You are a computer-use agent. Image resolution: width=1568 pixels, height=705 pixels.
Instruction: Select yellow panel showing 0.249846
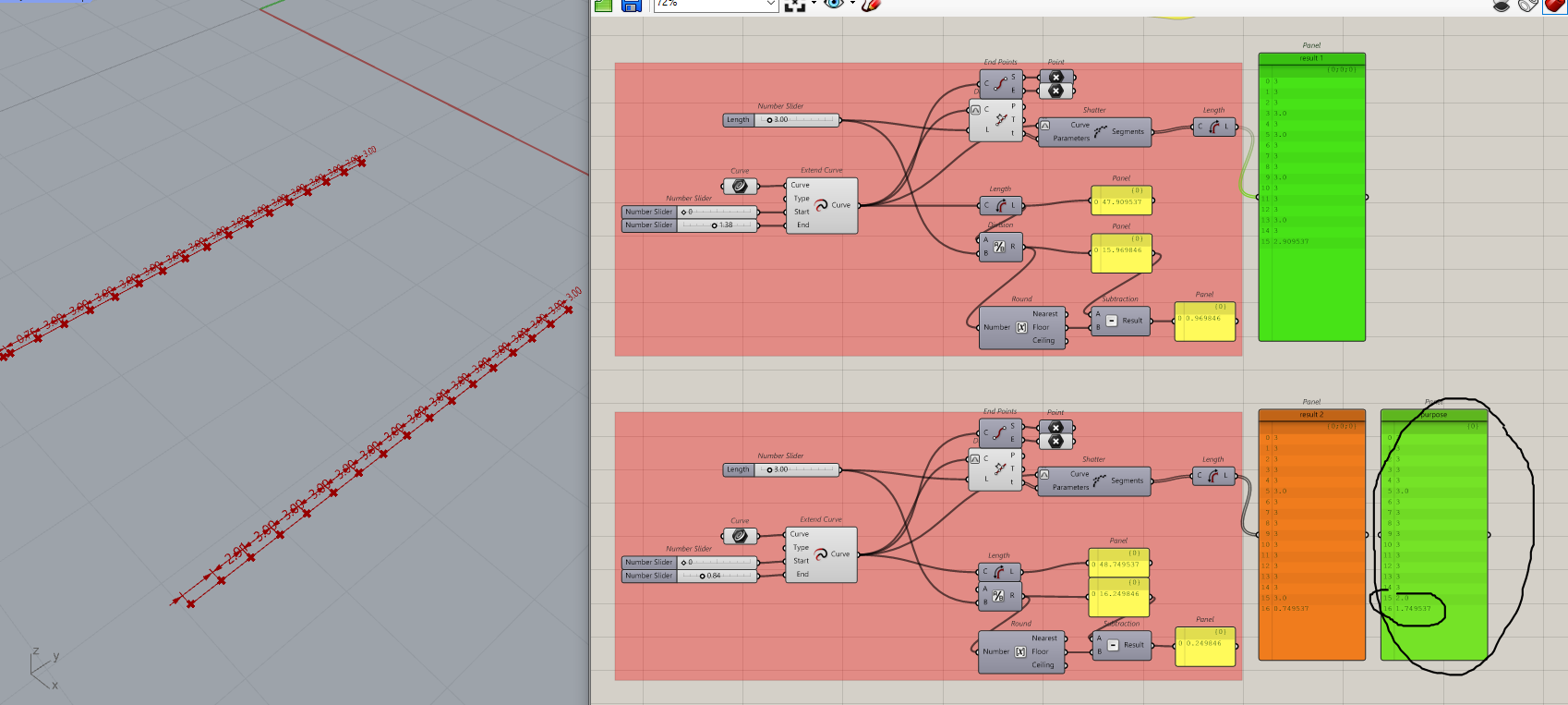[x=1204, y=646]
